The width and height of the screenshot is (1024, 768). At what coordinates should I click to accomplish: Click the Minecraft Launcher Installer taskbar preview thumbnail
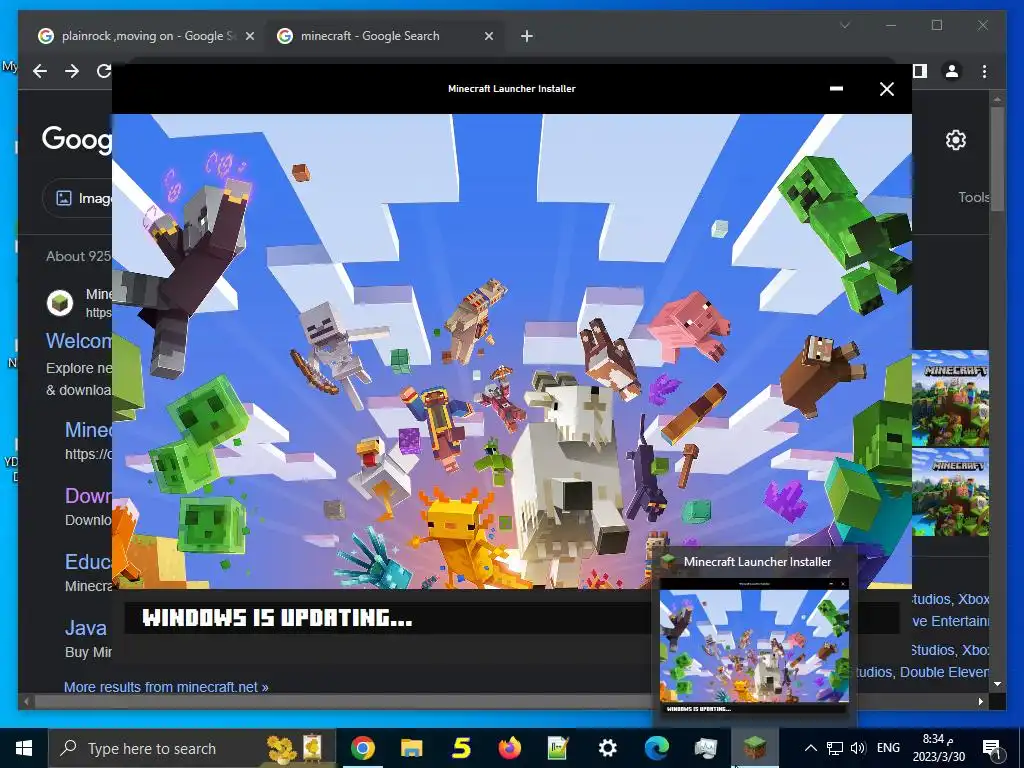754,647
